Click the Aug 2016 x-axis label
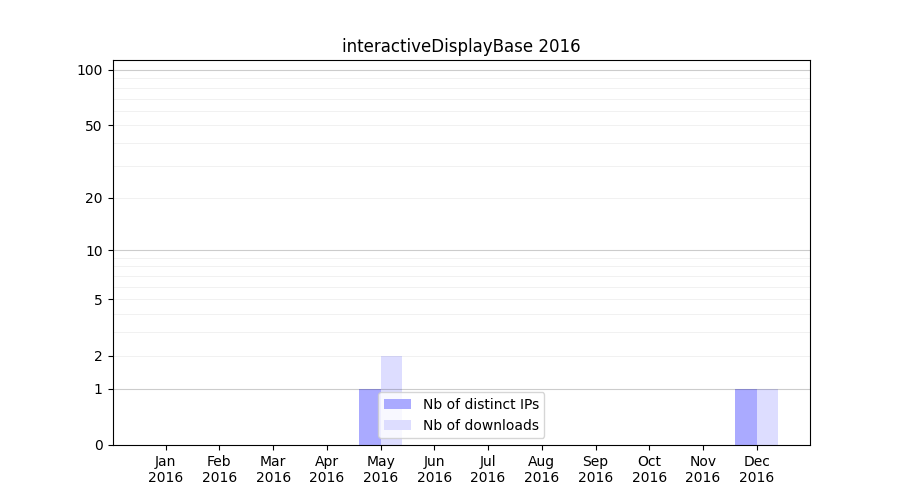Screen dimensions: 900x500 (x=541, y=469)
